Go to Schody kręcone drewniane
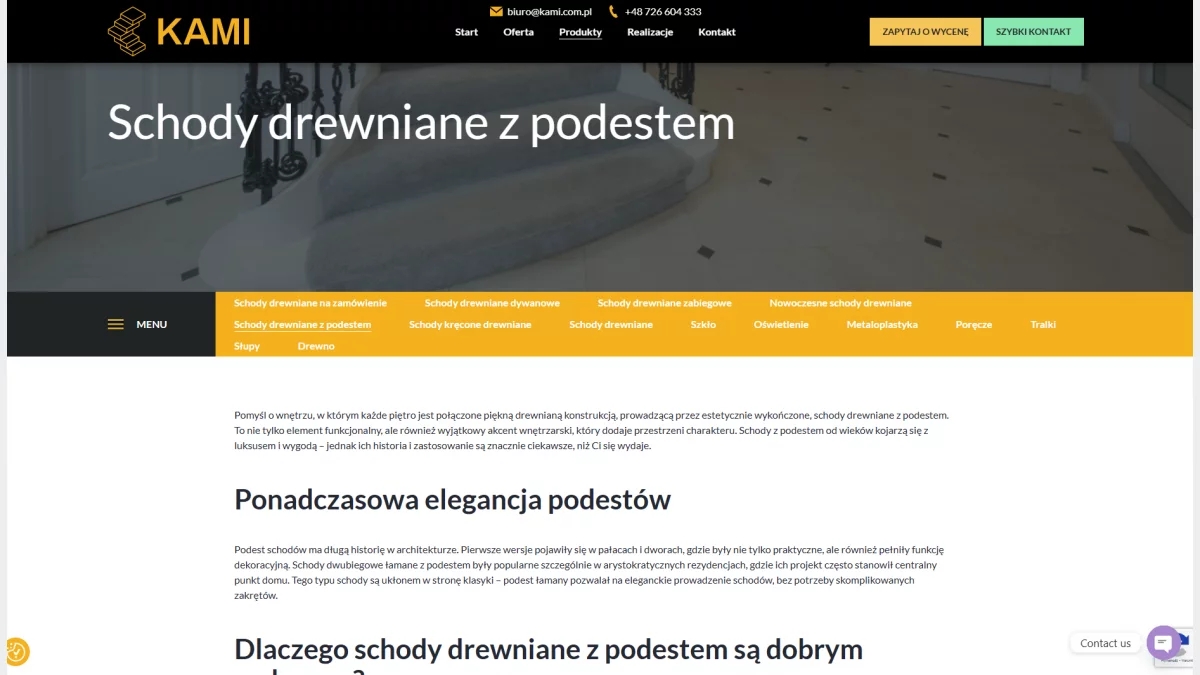 pyautogui.click(x=470, y=325)
